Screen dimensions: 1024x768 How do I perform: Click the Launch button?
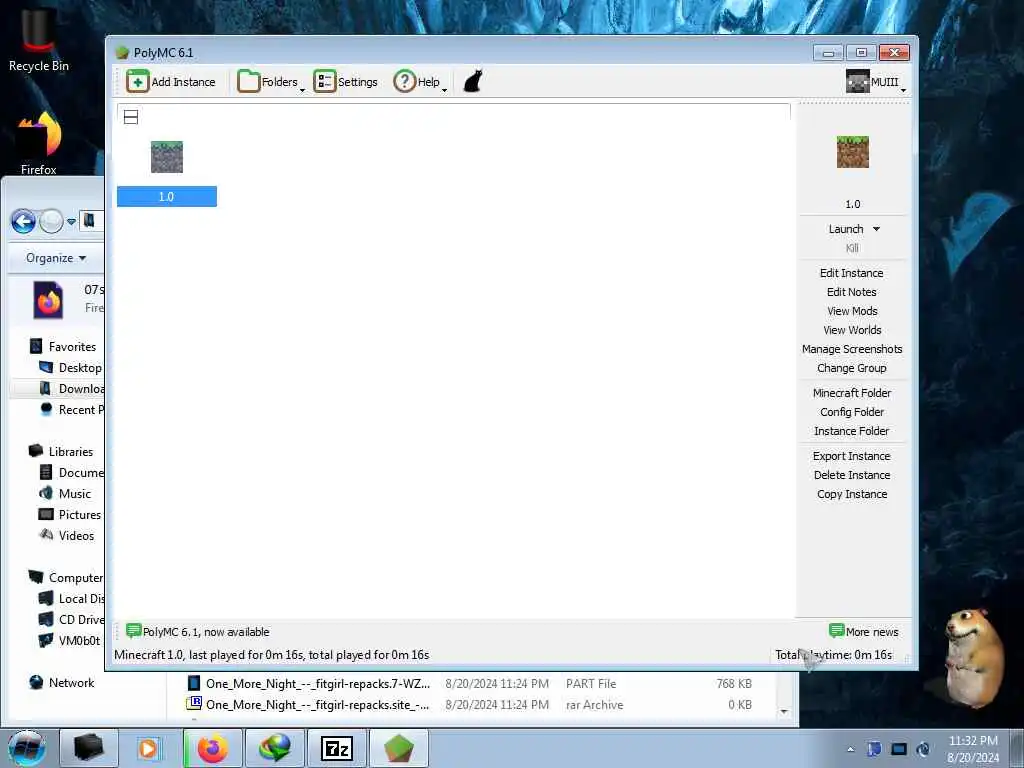846,229
